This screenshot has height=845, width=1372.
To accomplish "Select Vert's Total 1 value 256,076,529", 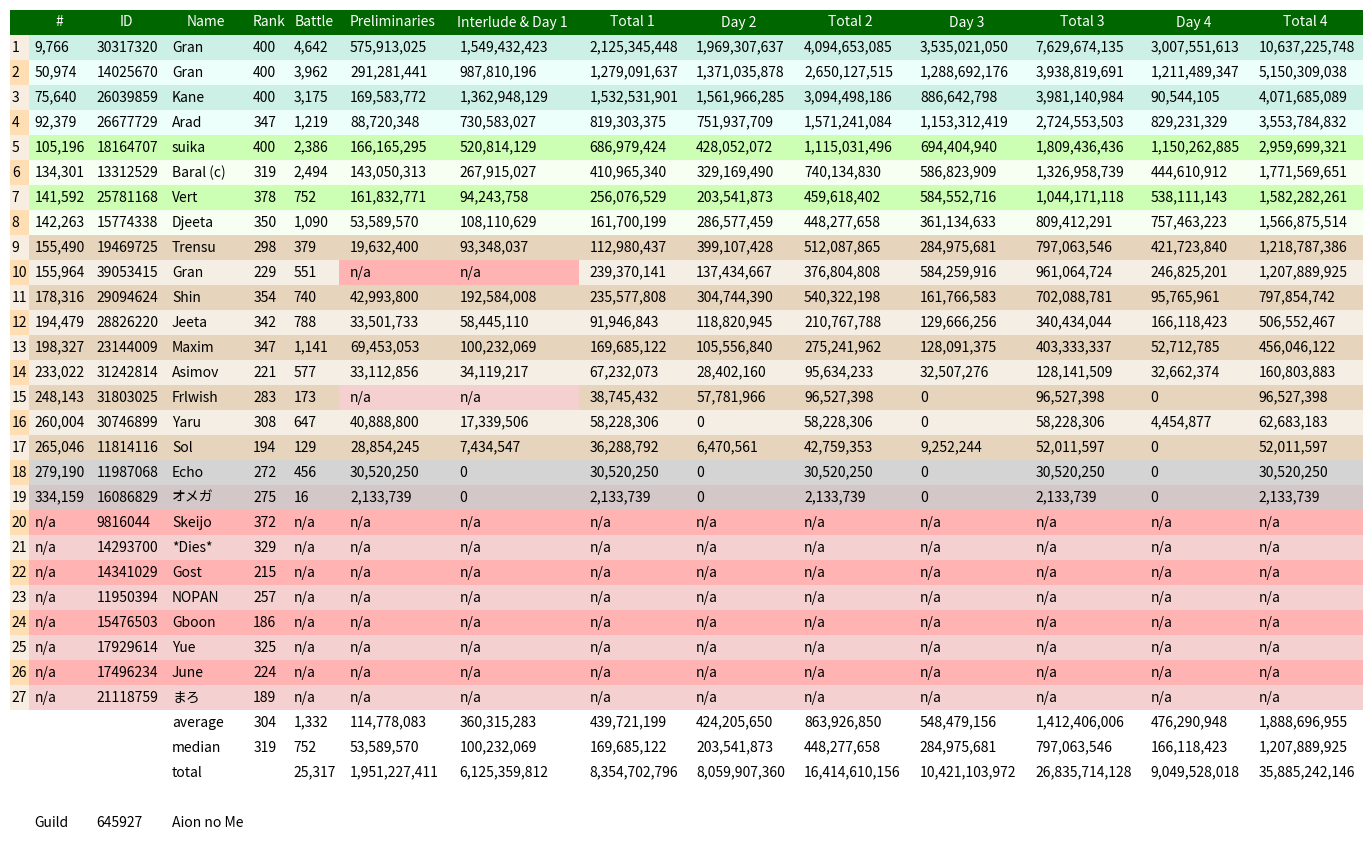I will click(x=628, y=197).
